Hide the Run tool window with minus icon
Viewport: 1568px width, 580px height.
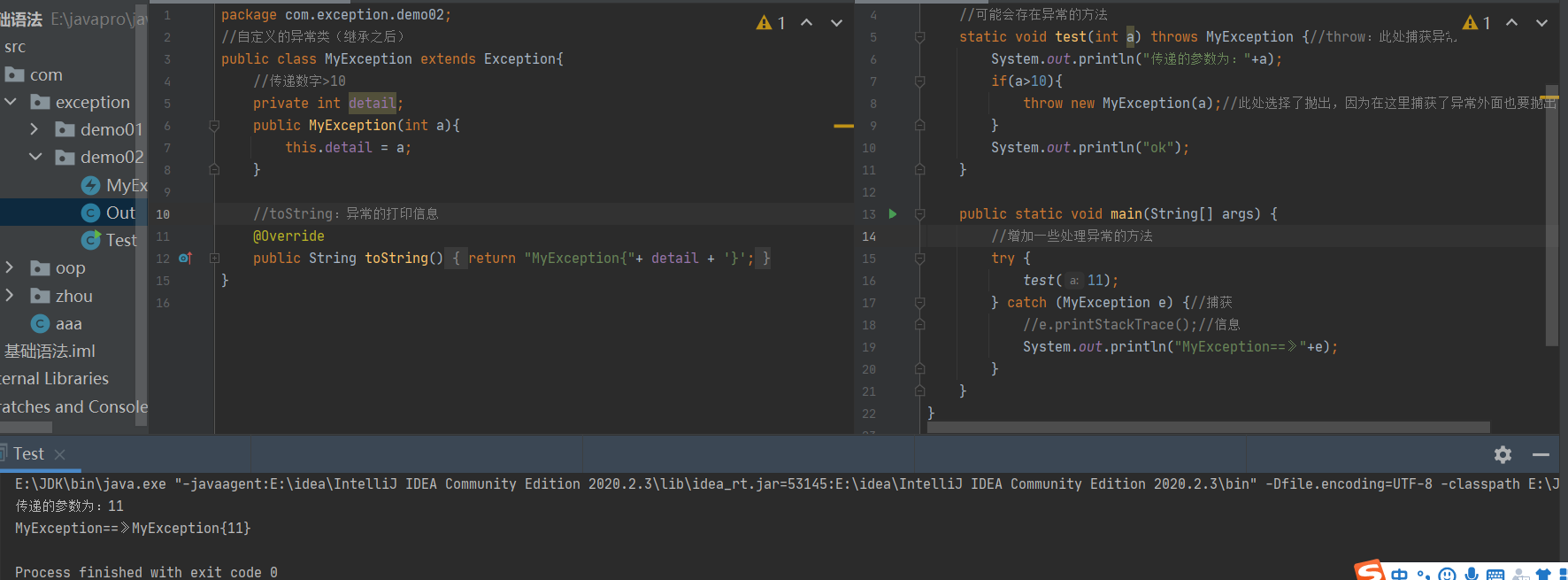pos(1541,454)
